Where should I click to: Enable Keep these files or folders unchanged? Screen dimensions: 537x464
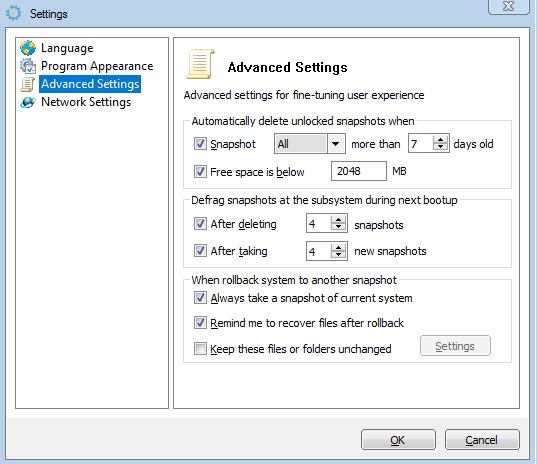point(200,349)
